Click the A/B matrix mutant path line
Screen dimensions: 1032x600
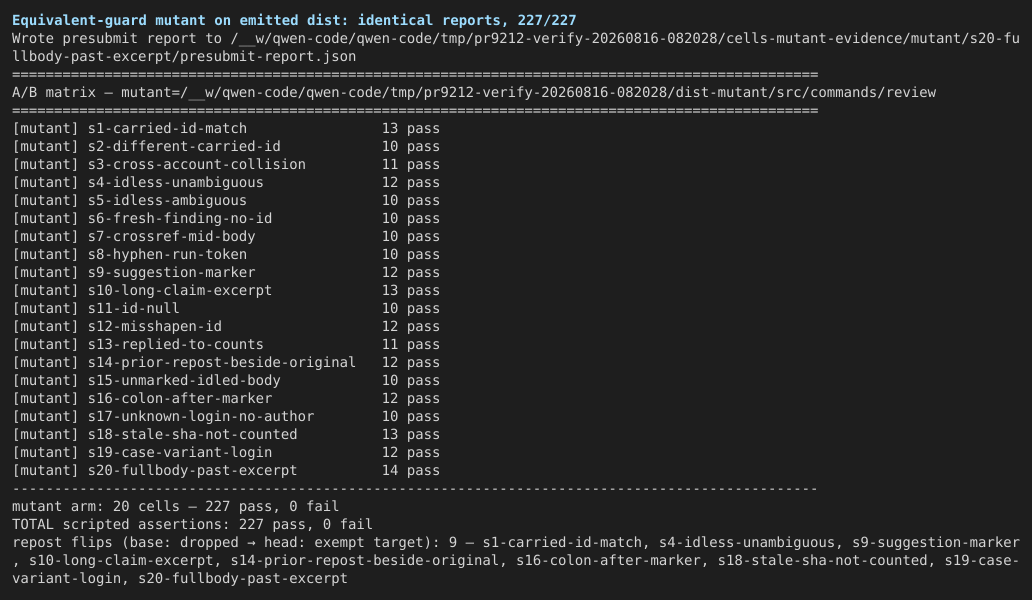pyautogui.click(x=474, y=92)
